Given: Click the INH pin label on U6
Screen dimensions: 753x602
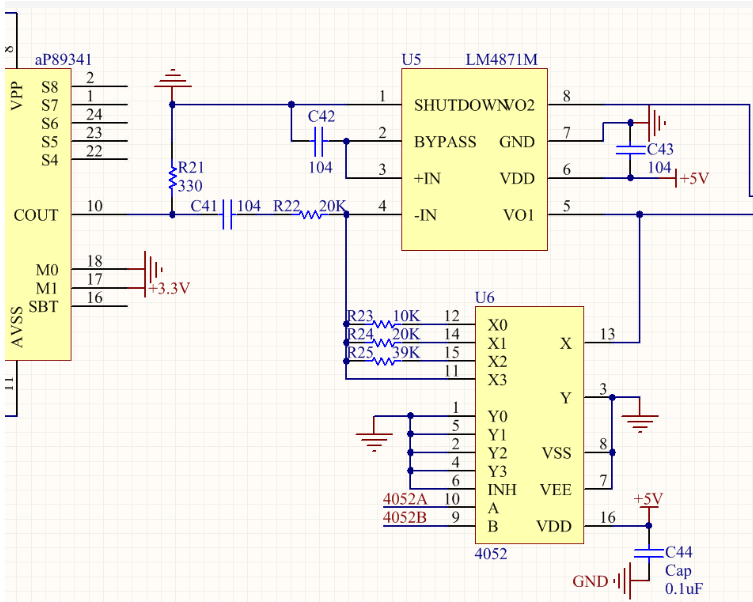Looking at the screenshot, I should tap(502, 490).
